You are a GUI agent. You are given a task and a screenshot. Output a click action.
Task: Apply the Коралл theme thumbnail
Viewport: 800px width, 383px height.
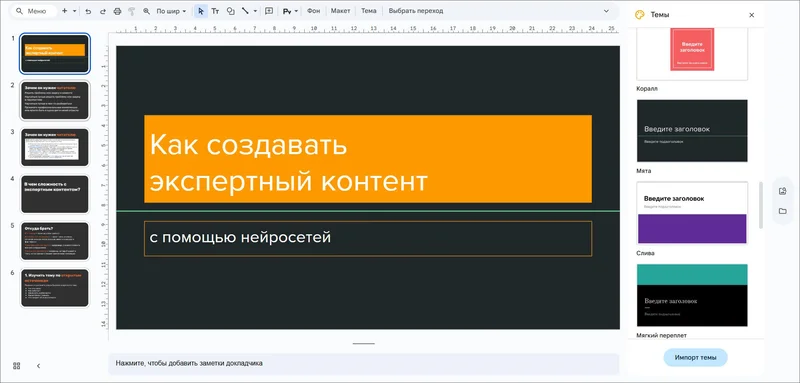coord(692,54)
